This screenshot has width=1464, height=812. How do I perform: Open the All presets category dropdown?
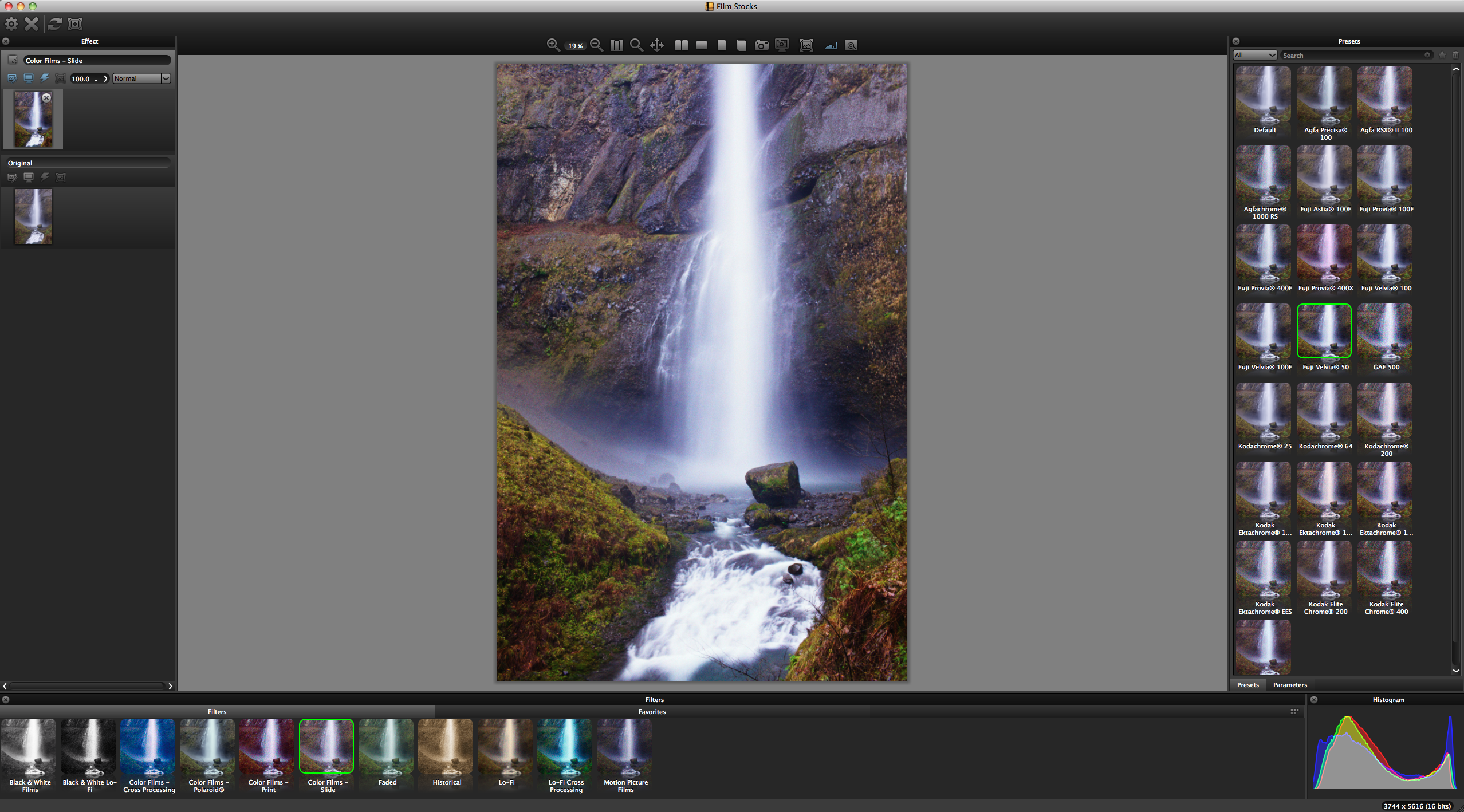click(x=1254, y=55)
